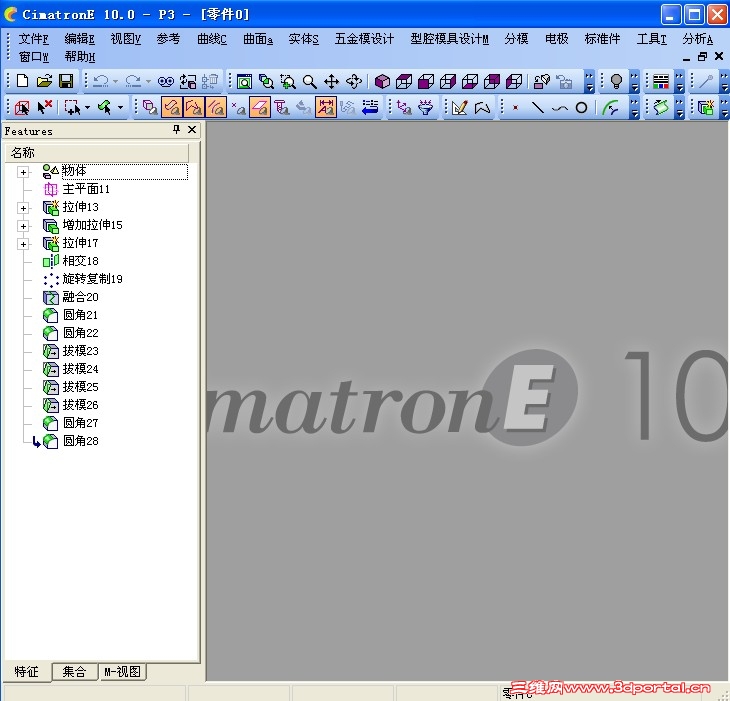Pin the Features panel
The width and height of the screenshot is (730, 701).
[176, 129]
